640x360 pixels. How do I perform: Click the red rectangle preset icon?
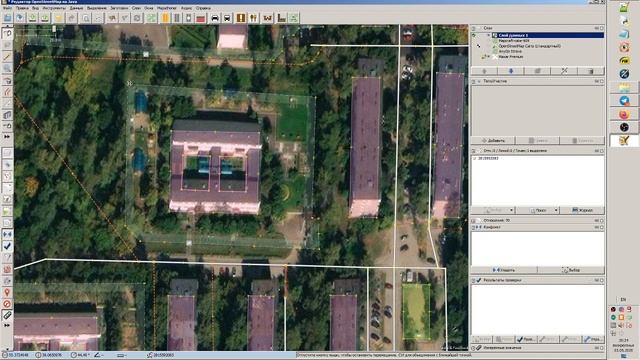(x=200, y=18)
